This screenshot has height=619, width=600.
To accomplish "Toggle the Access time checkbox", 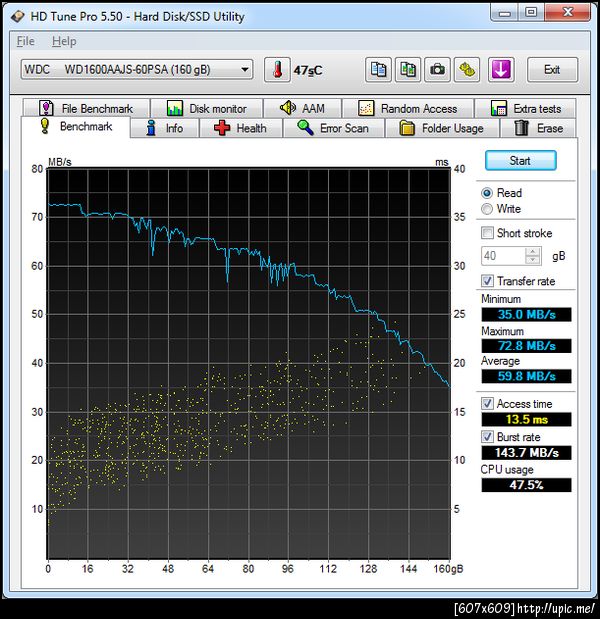I will (488, 403).
